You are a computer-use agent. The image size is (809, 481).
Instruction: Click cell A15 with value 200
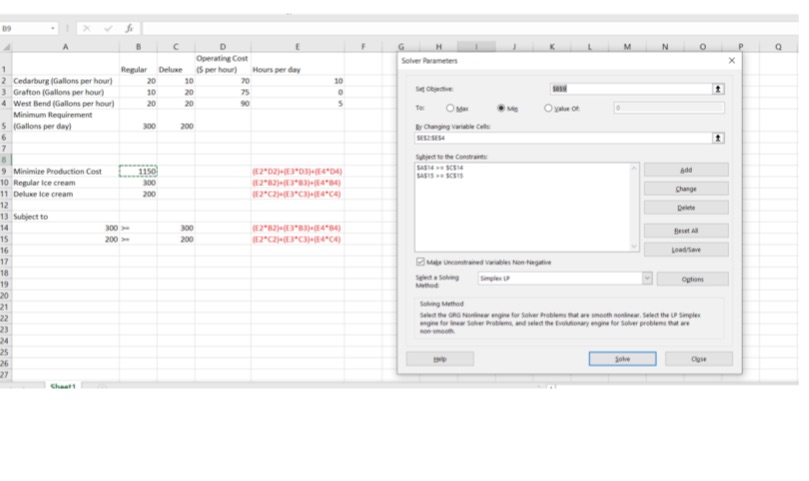(x=66, y=239)
